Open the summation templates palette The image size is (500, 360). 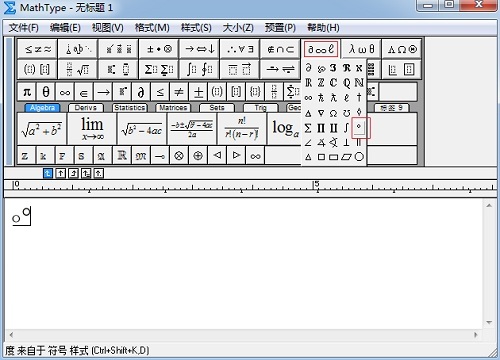coord(159,69)
